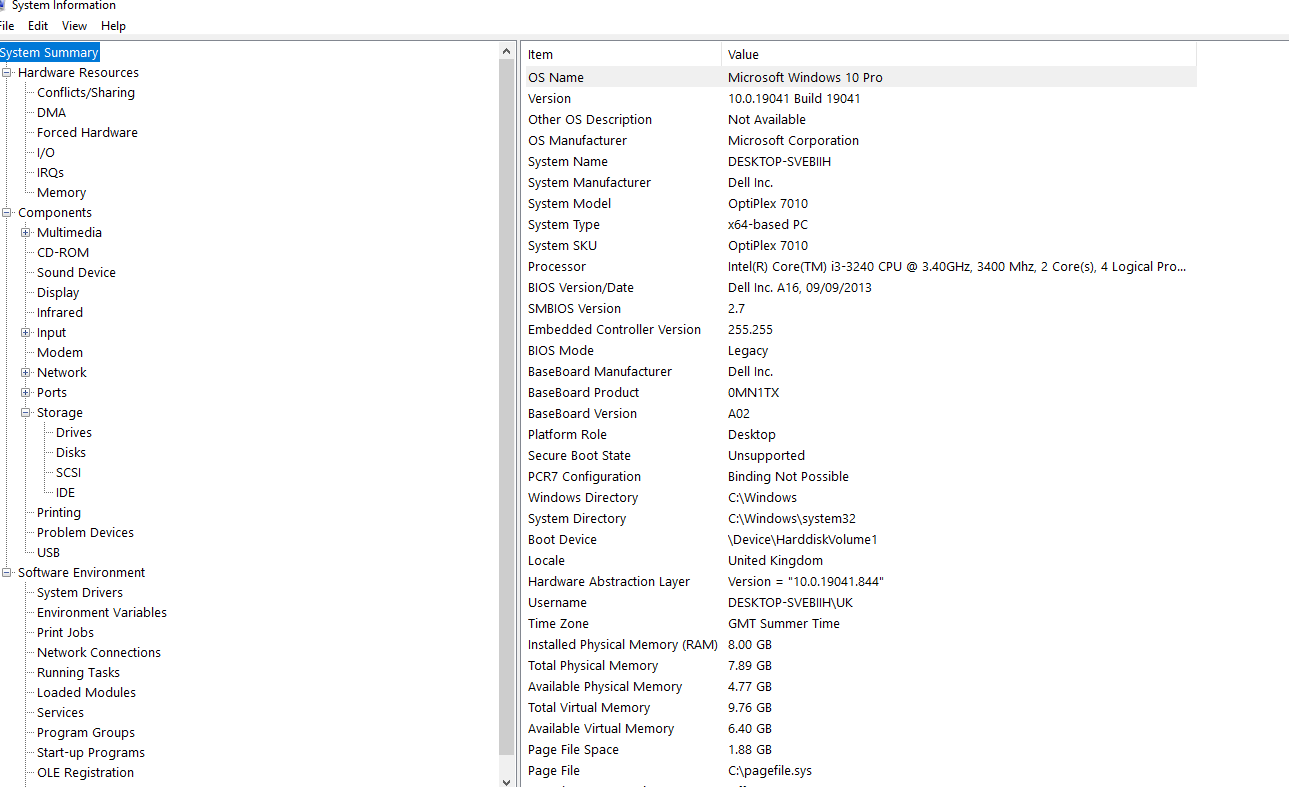1289x787 pixels.
Task: Select the Boot Device row
Action: [x=859, y=539]
